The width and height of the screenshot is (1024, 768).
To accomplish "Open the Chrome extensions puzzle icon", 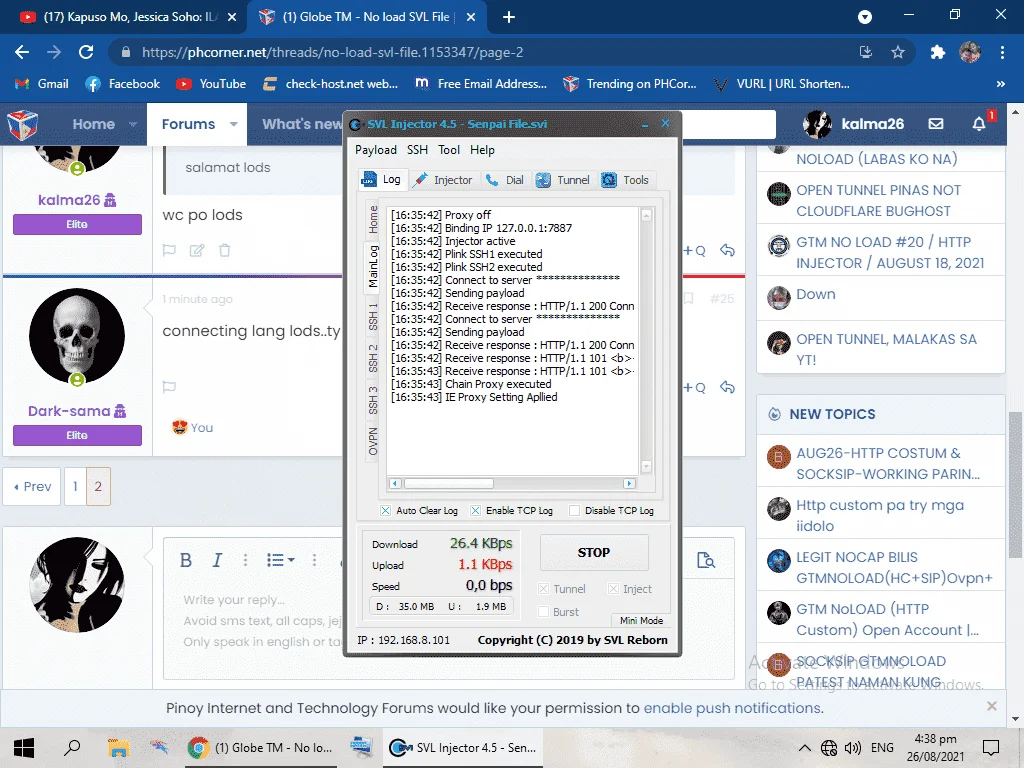I will 938,52.
